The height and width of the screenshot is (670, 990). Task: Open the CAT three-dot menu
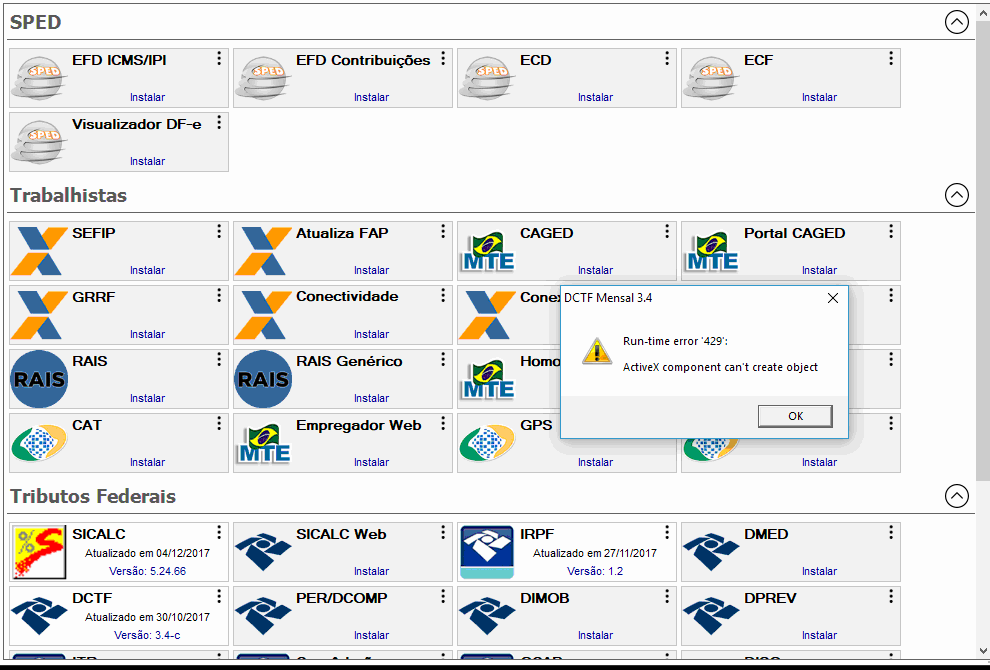219,423
